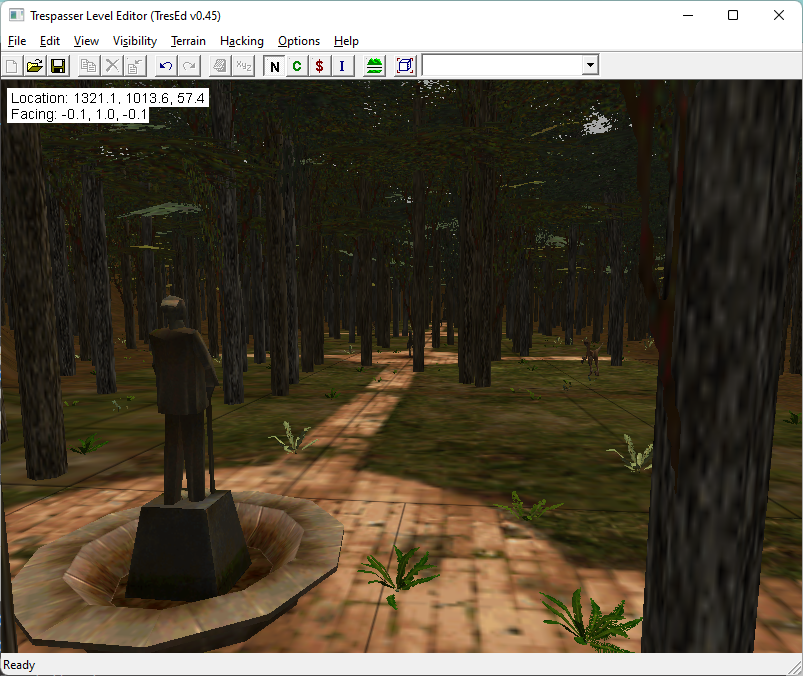Copy the selected object
Viewport: 803px width, 676px height.
pyautogui.click(x=89, y=66)
